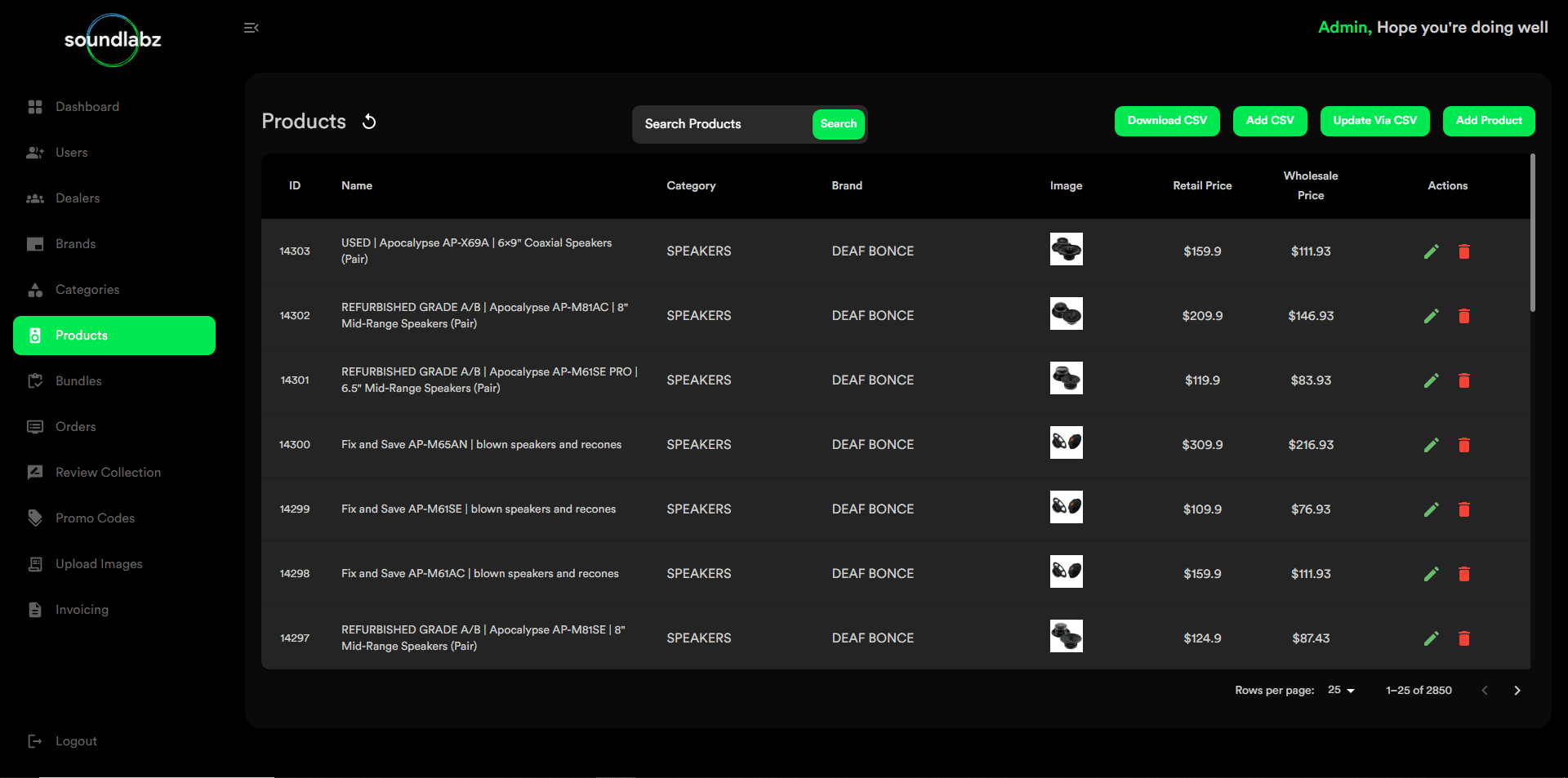The width and height of the screenshot is (1568, 778).
Task: Select 'Fix and Save AP-M61AC' product name
Action: (x=480, y=574)
